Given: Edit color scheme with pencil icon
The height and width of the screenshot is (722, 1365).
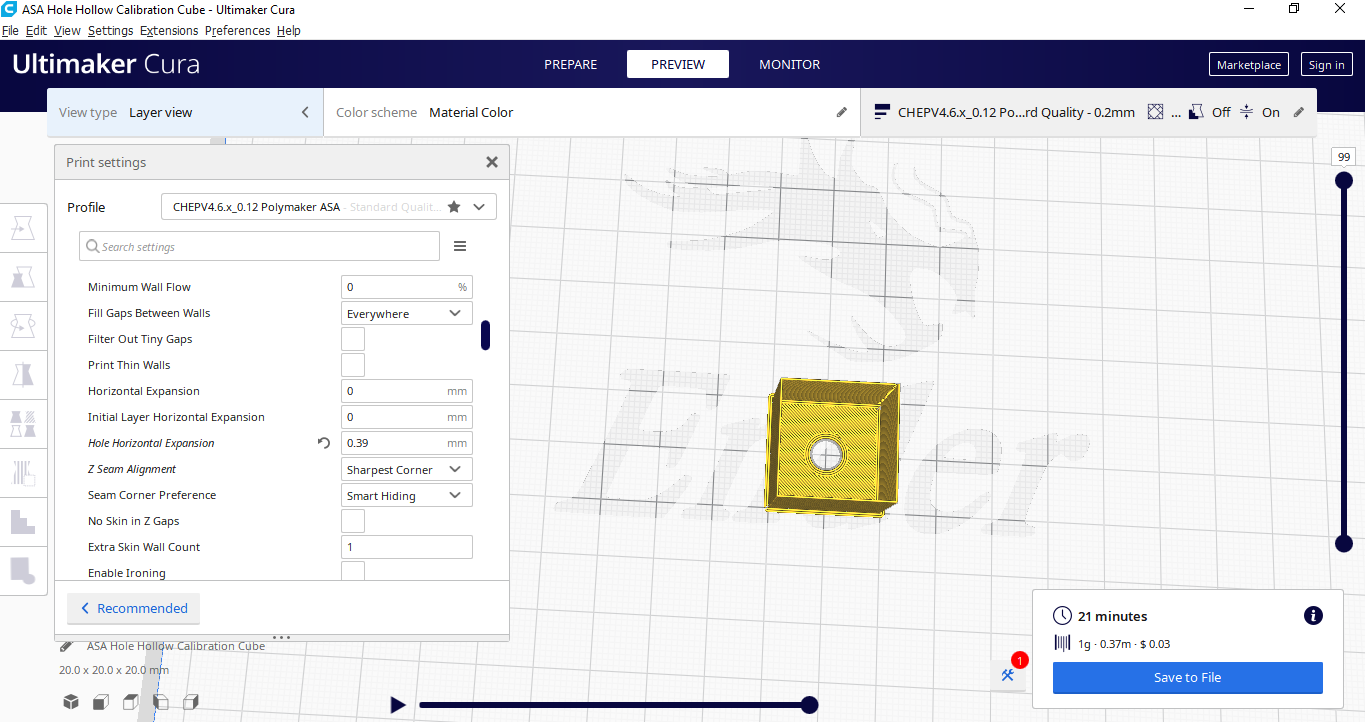Looking at the screenshot, I should coord(842,113).
